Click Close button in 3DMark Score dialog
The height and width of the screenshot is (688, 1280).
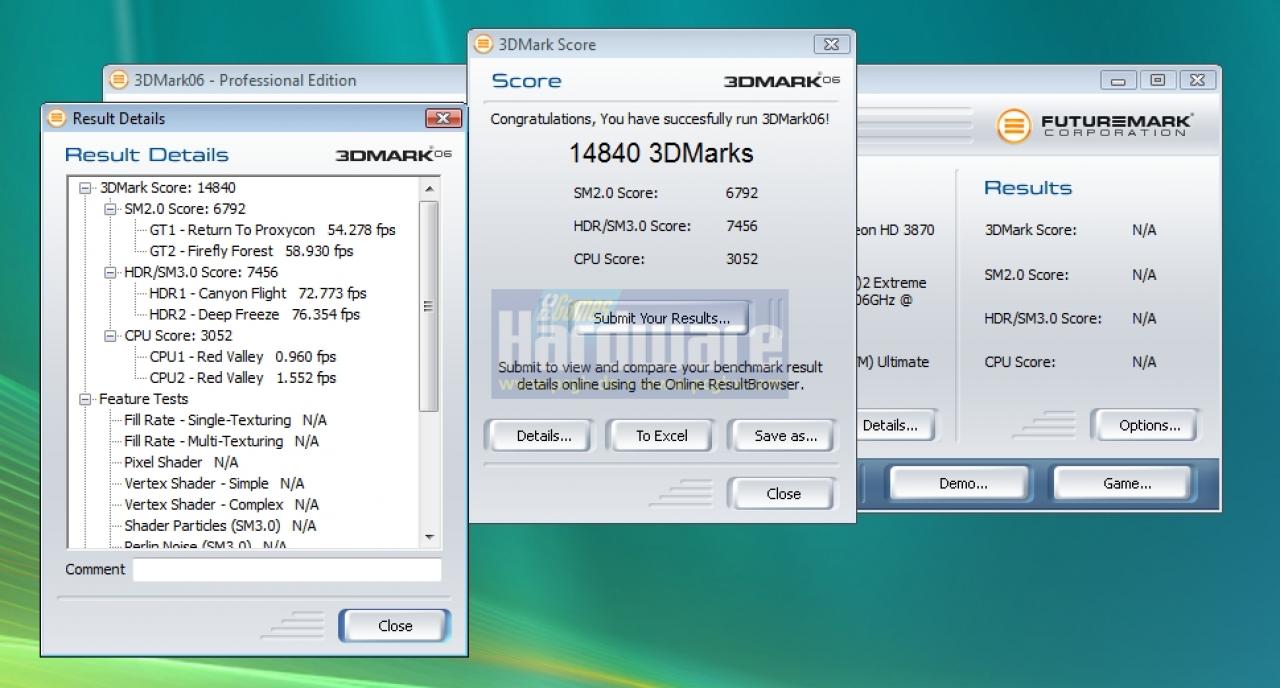coord(783,494)
